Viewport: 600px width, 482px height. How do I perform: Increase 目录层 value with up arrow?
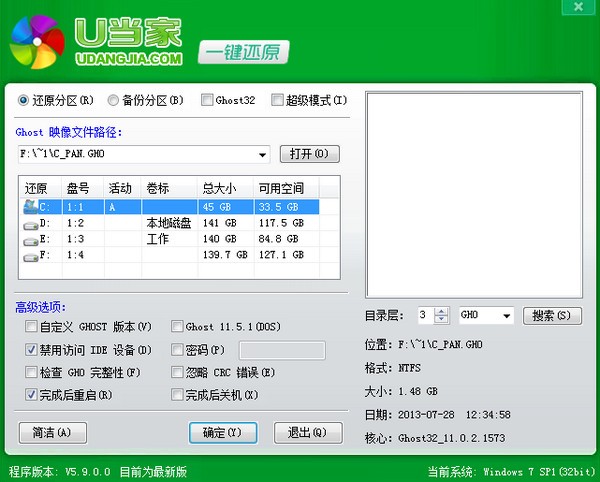[442, 312]
